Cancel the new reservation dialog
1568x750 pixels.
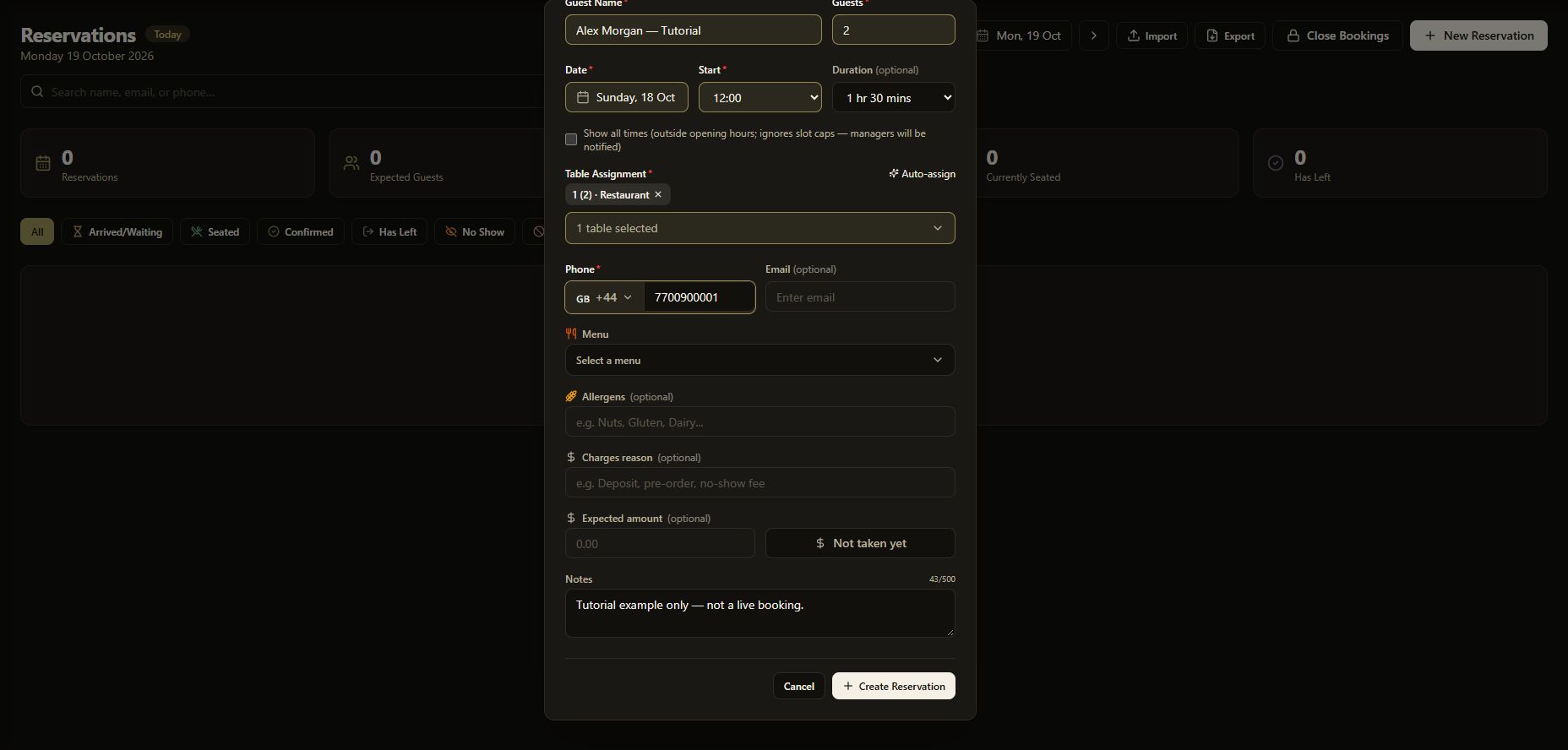(x=798, y=686)
